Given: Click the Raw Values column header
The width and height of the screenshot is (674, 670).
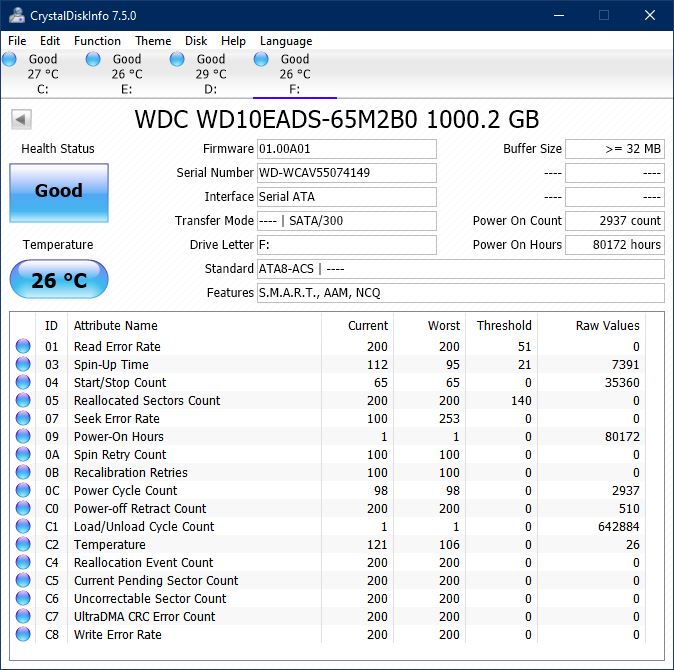Looking at the screenshot, I should point(591,326).
